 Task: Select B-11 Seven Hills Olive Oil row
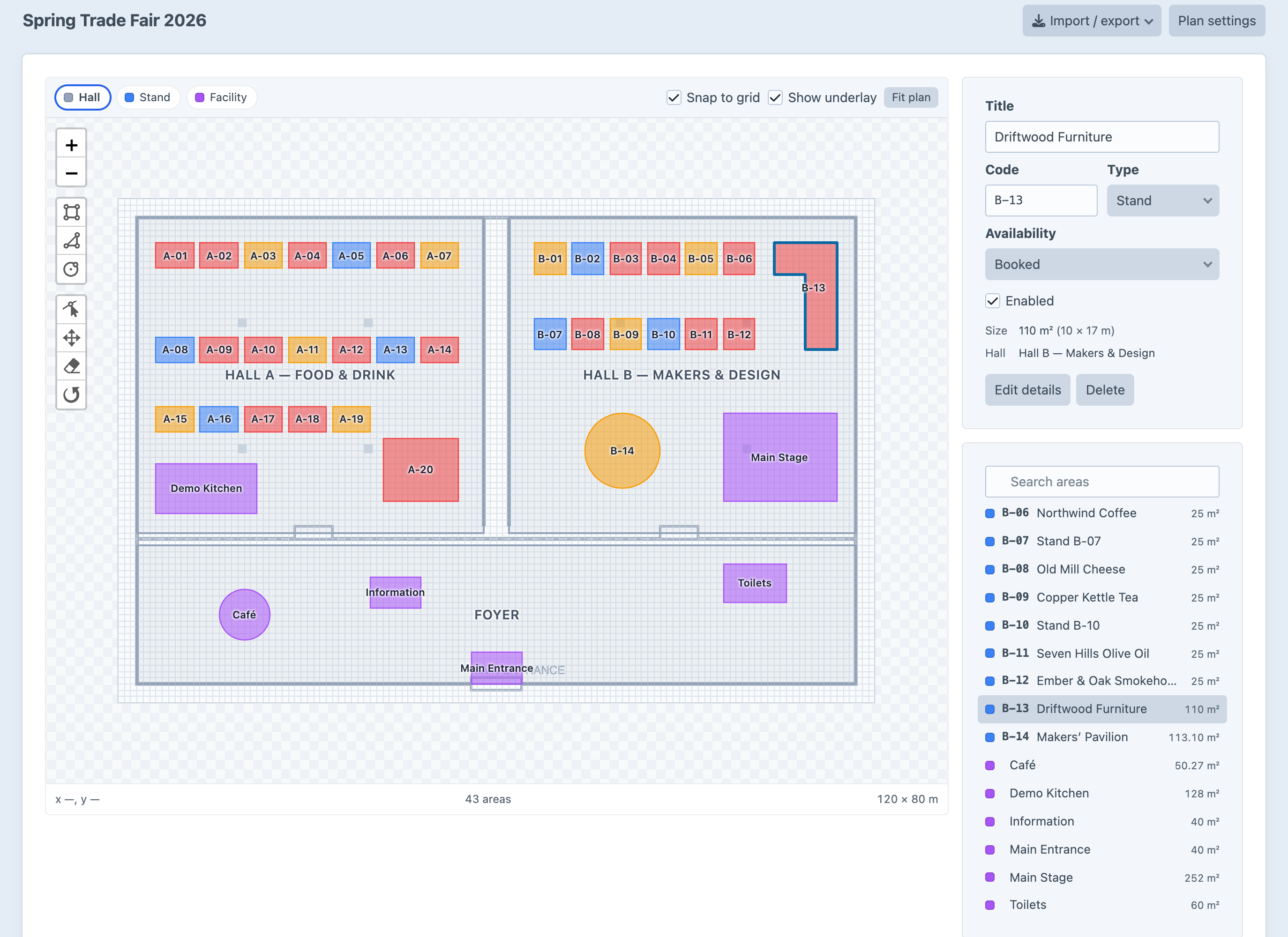click(x=1102, y=653)
